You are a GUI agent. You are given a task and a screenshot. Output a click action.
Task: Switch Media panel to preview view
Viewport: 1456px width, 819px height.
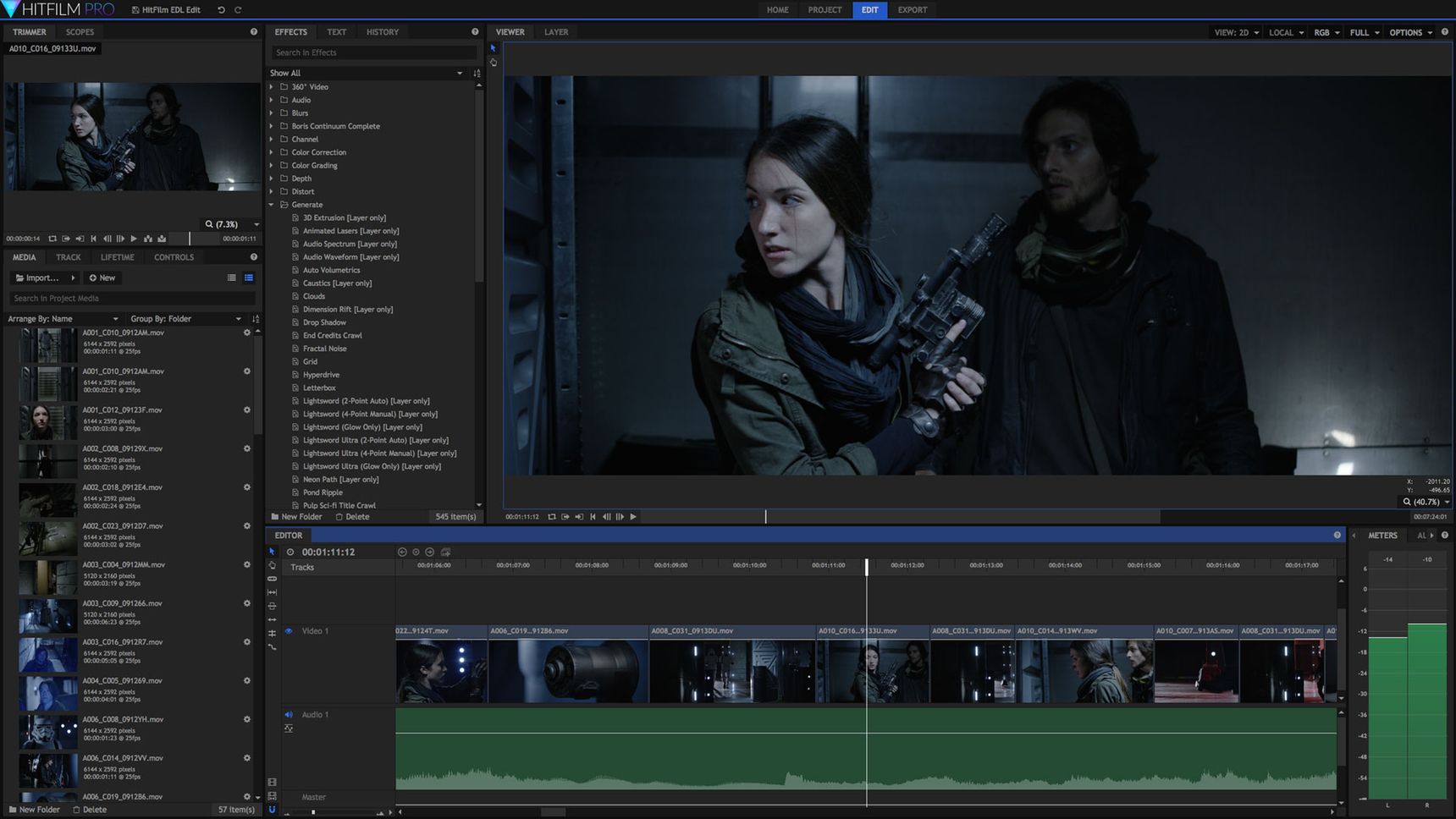click(x=249, y=278)
